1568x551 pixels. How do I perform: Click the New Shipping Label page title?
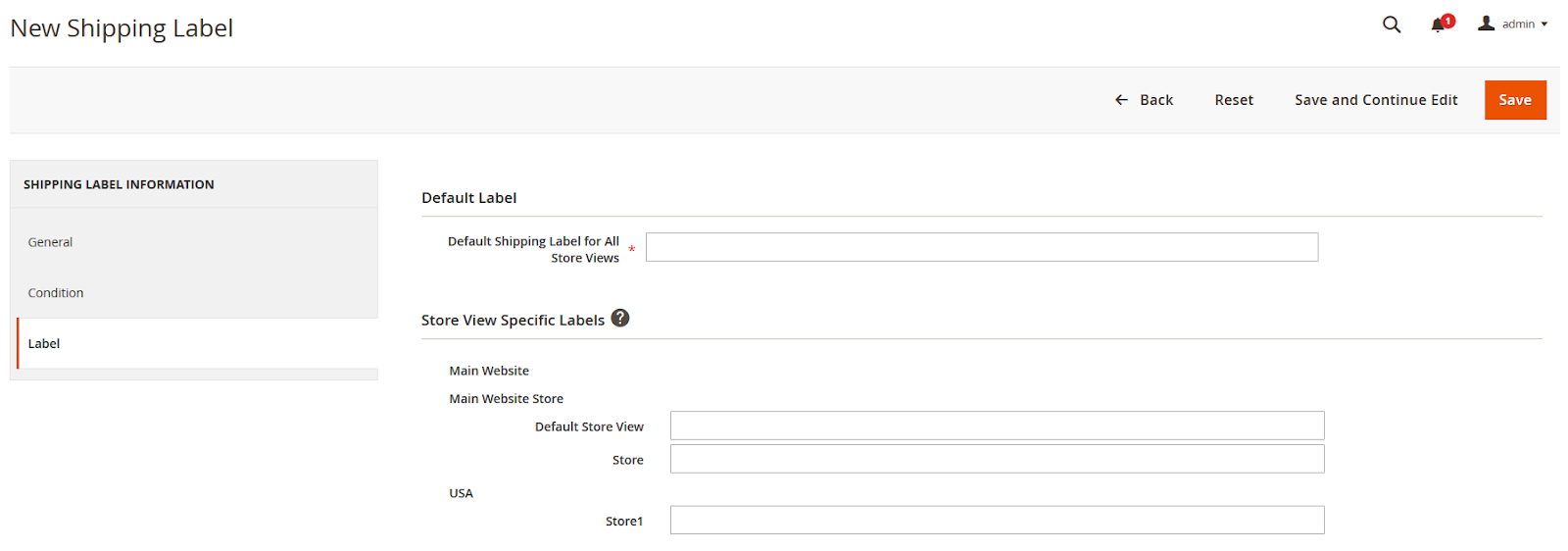tap(122, 28)
